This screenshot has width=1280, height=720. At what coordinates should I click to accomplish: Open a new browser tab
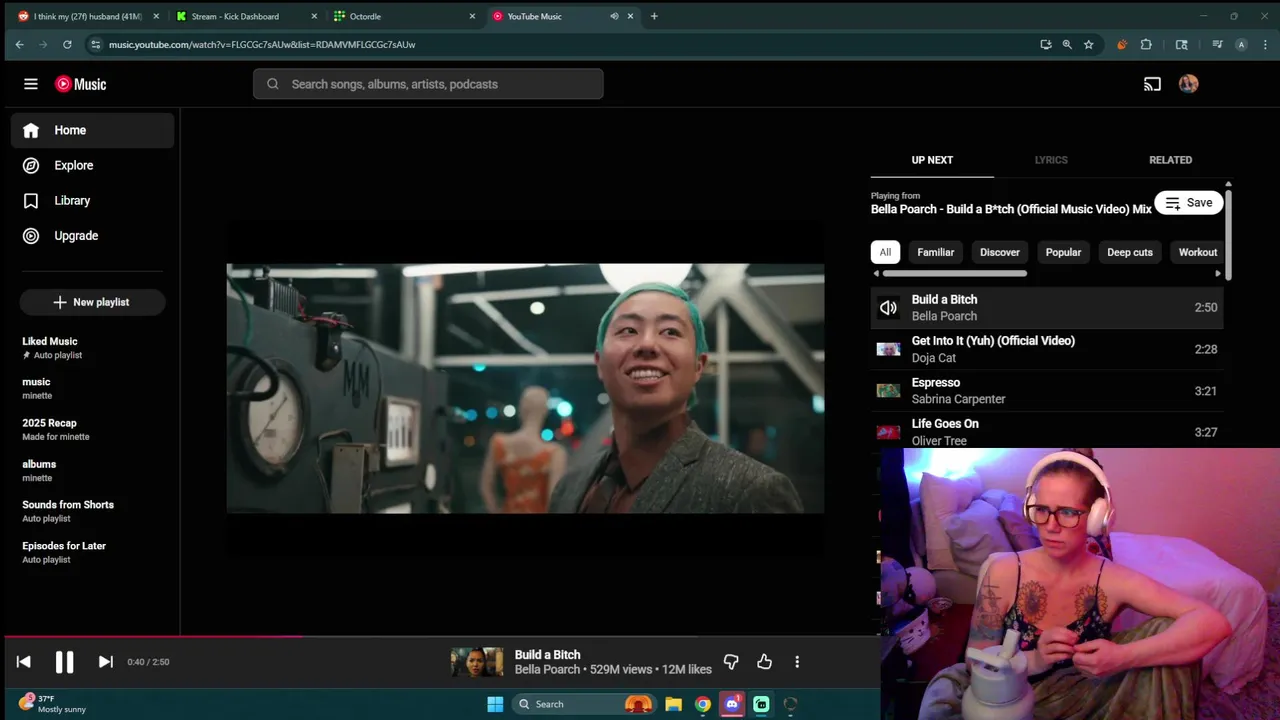[x=654, y=16]
